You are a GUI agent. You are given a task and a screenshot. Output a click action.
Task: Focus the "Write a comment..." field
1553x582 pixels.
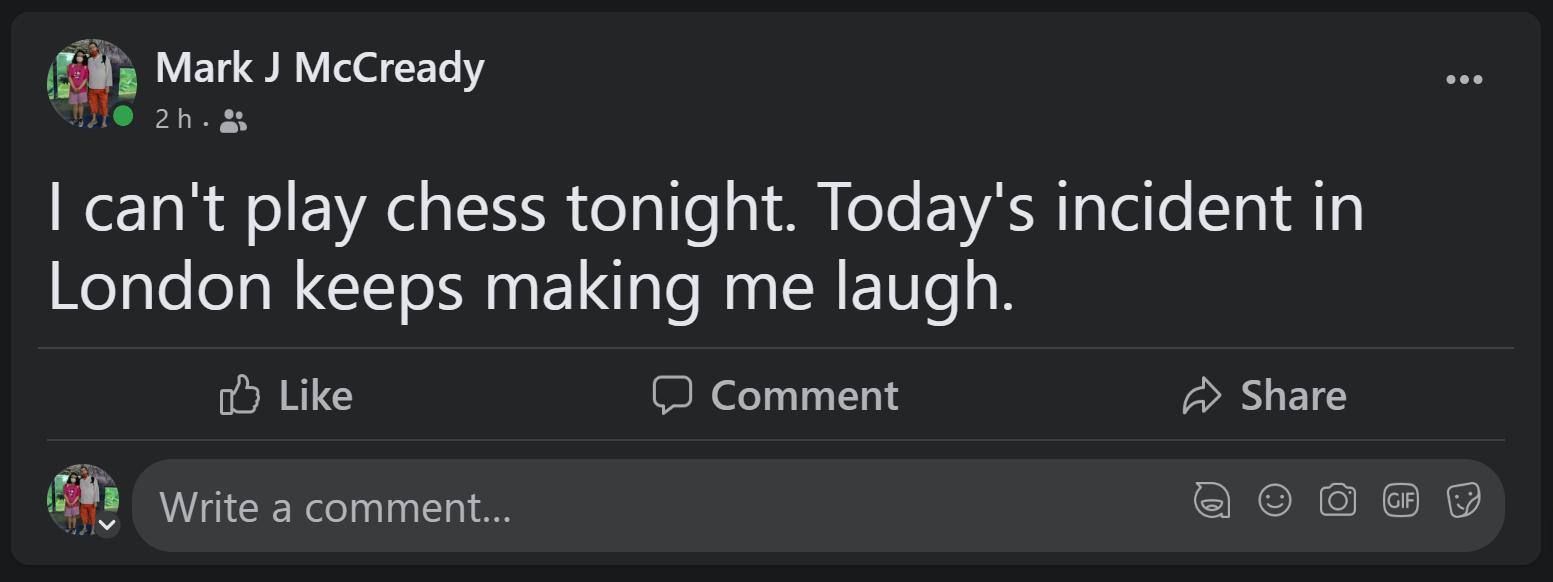point(650,507)
